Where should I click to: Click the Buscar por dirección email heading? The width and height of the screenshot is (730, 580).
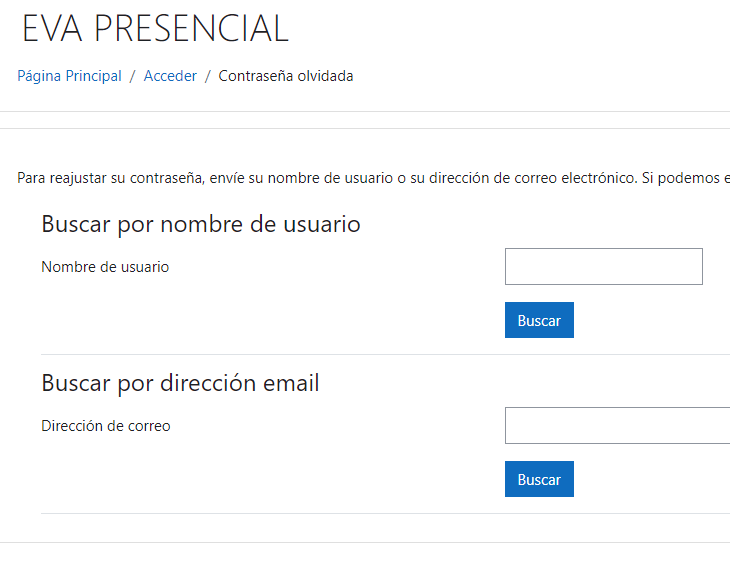click(x=180, y=383)
